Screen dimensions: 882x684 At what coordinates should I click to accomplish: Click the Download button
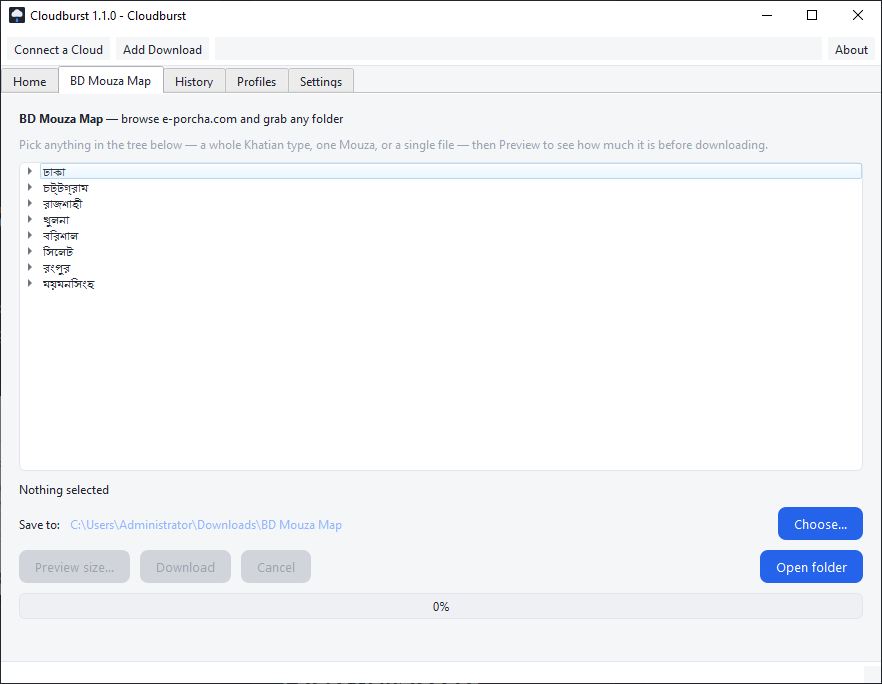[x=185, y=567]
